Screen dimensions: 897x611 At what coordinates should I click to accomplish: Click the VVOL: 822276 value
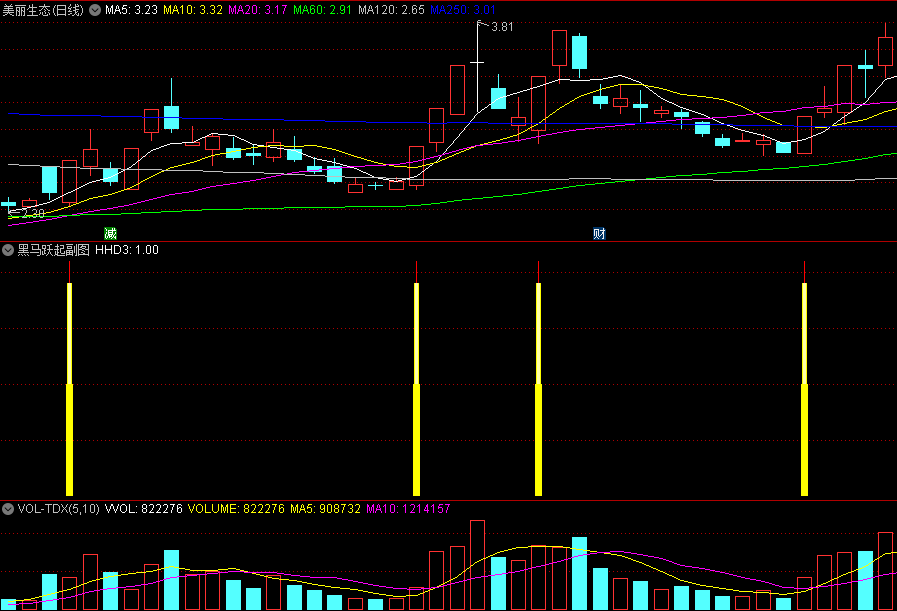[144, 509]
